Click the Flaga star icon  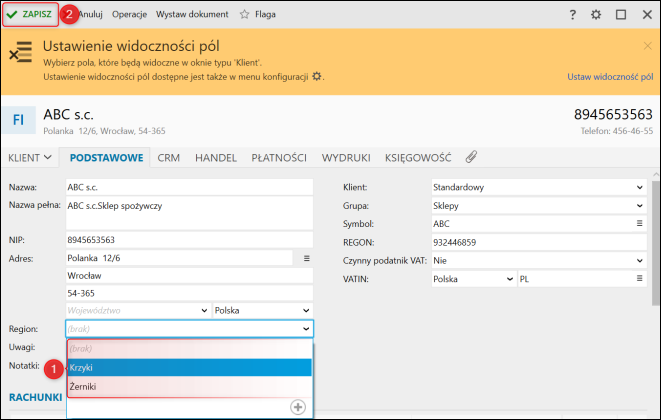(245, 15)
